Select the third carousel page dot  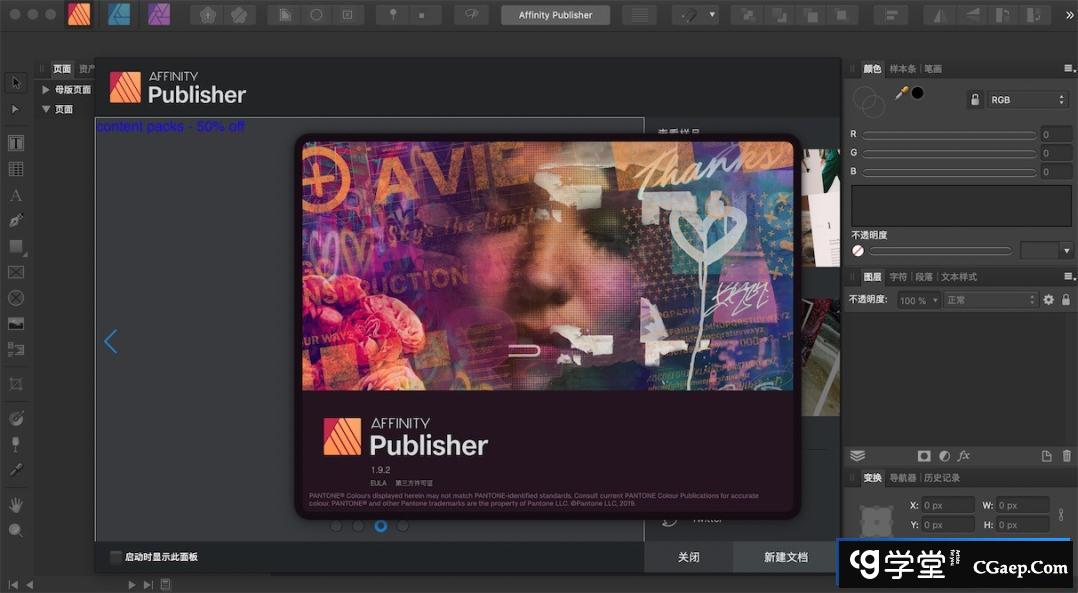[x=381, y=525]
